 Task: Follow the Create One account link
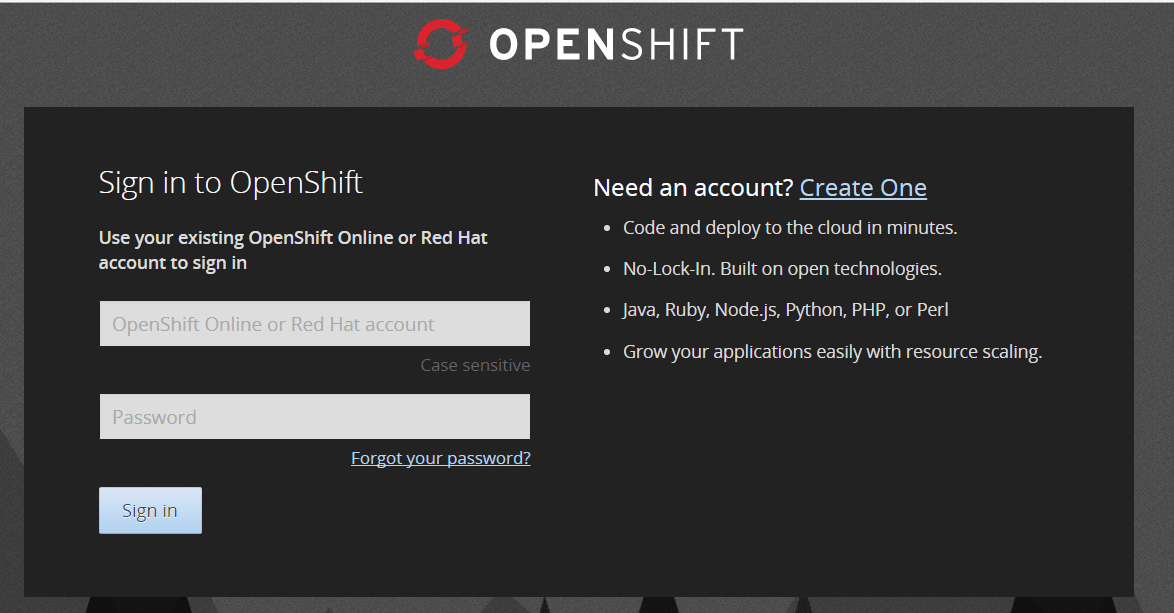pyautogui.click(x=863, y=188)
